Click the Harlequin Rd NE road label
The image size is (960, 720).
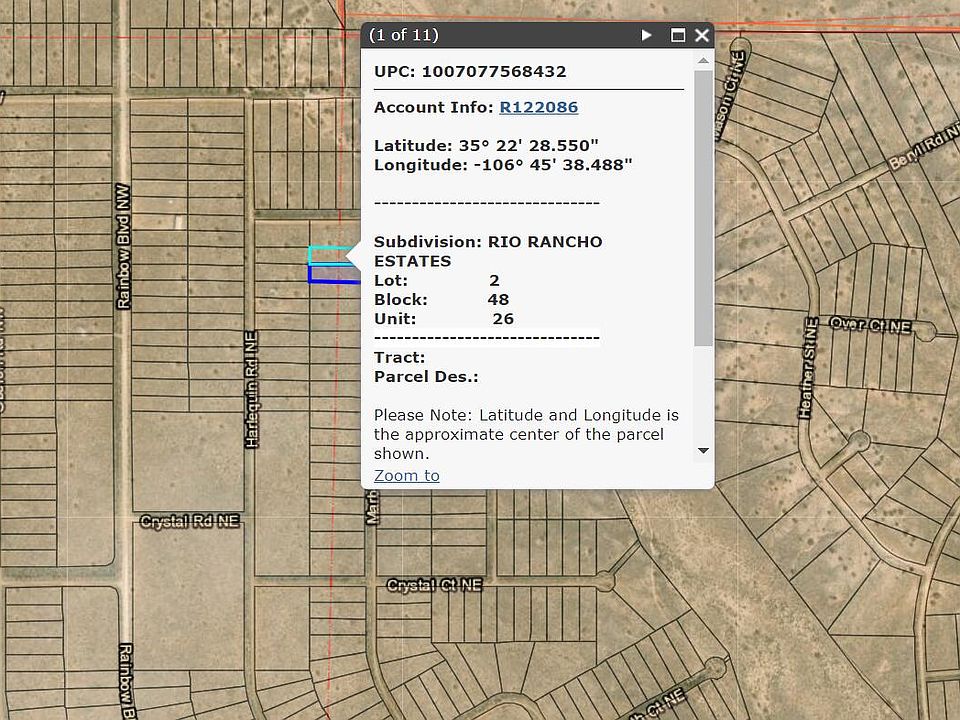coord(251,390)
